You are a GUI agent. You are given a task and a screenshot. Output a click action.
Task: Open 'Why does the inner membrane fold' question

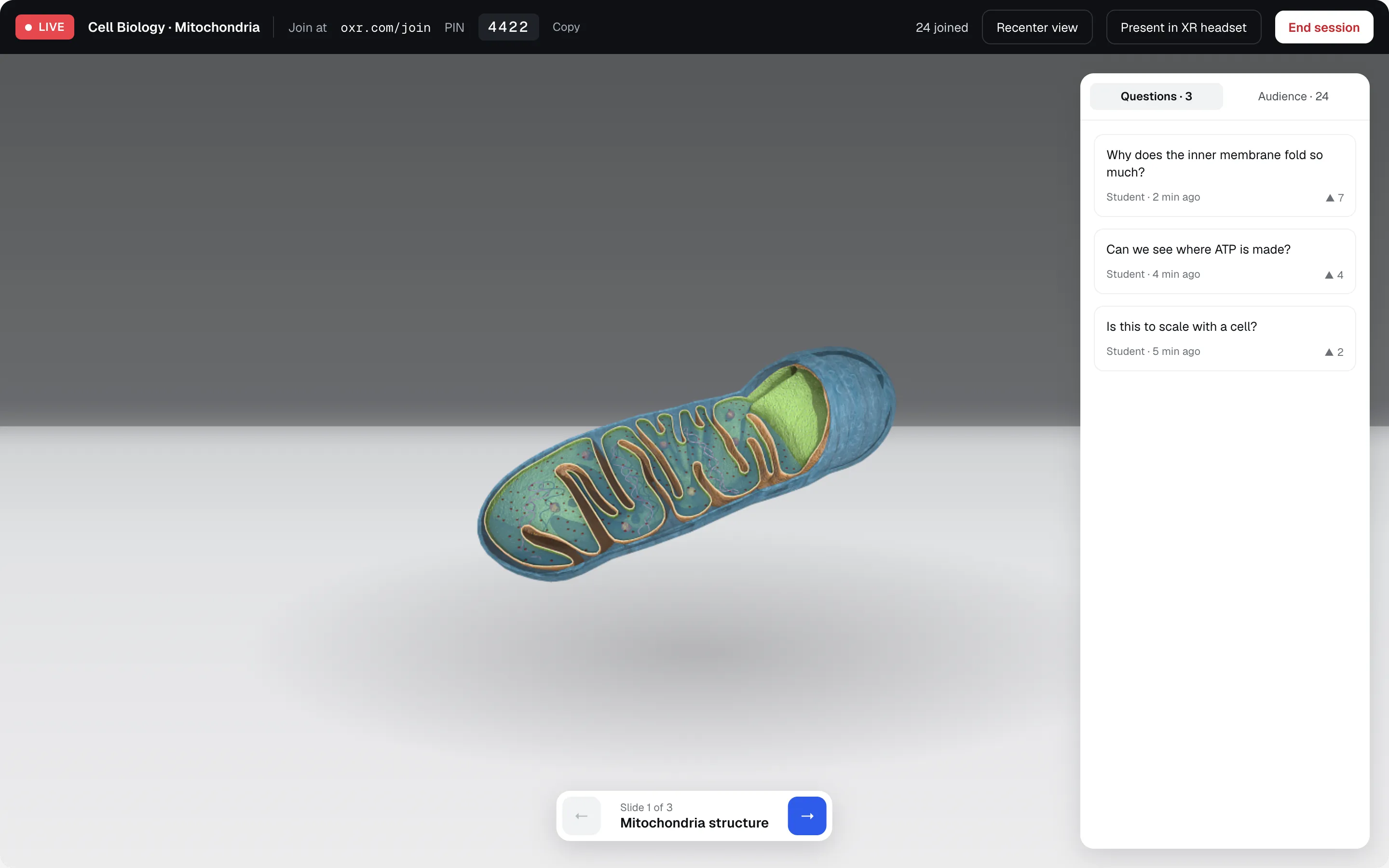(x=1224, y=176)
